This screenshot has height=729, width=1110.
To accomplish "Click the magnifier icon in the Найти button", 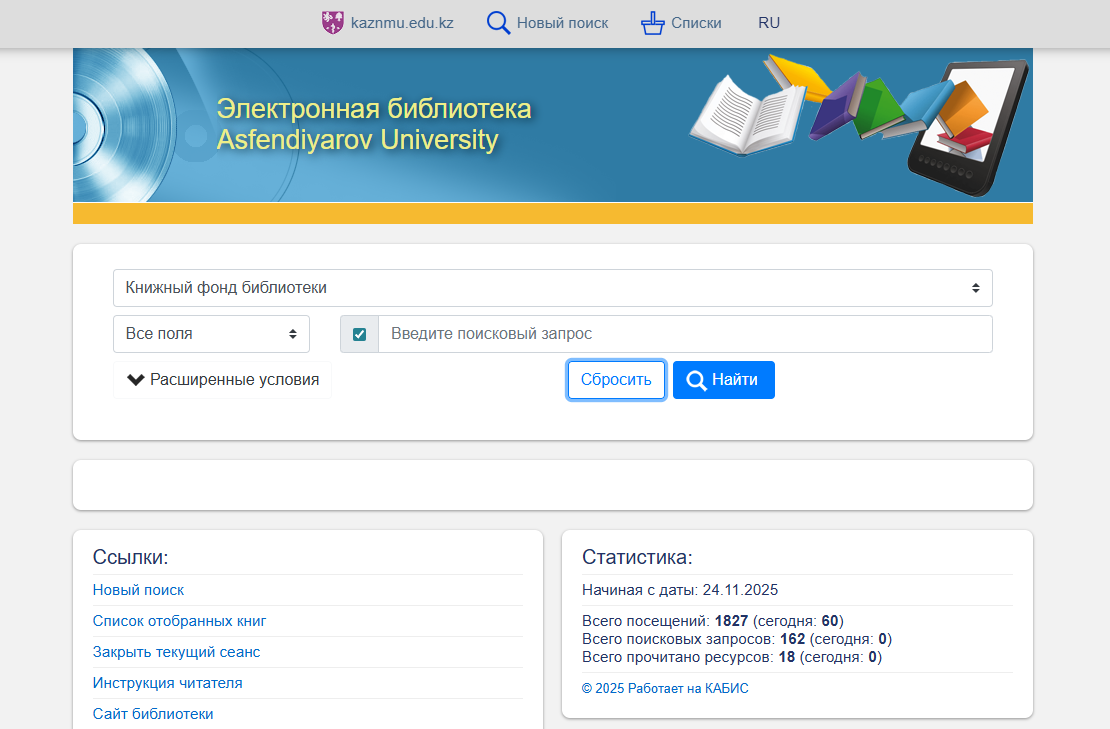I will (x=696, y=380).
